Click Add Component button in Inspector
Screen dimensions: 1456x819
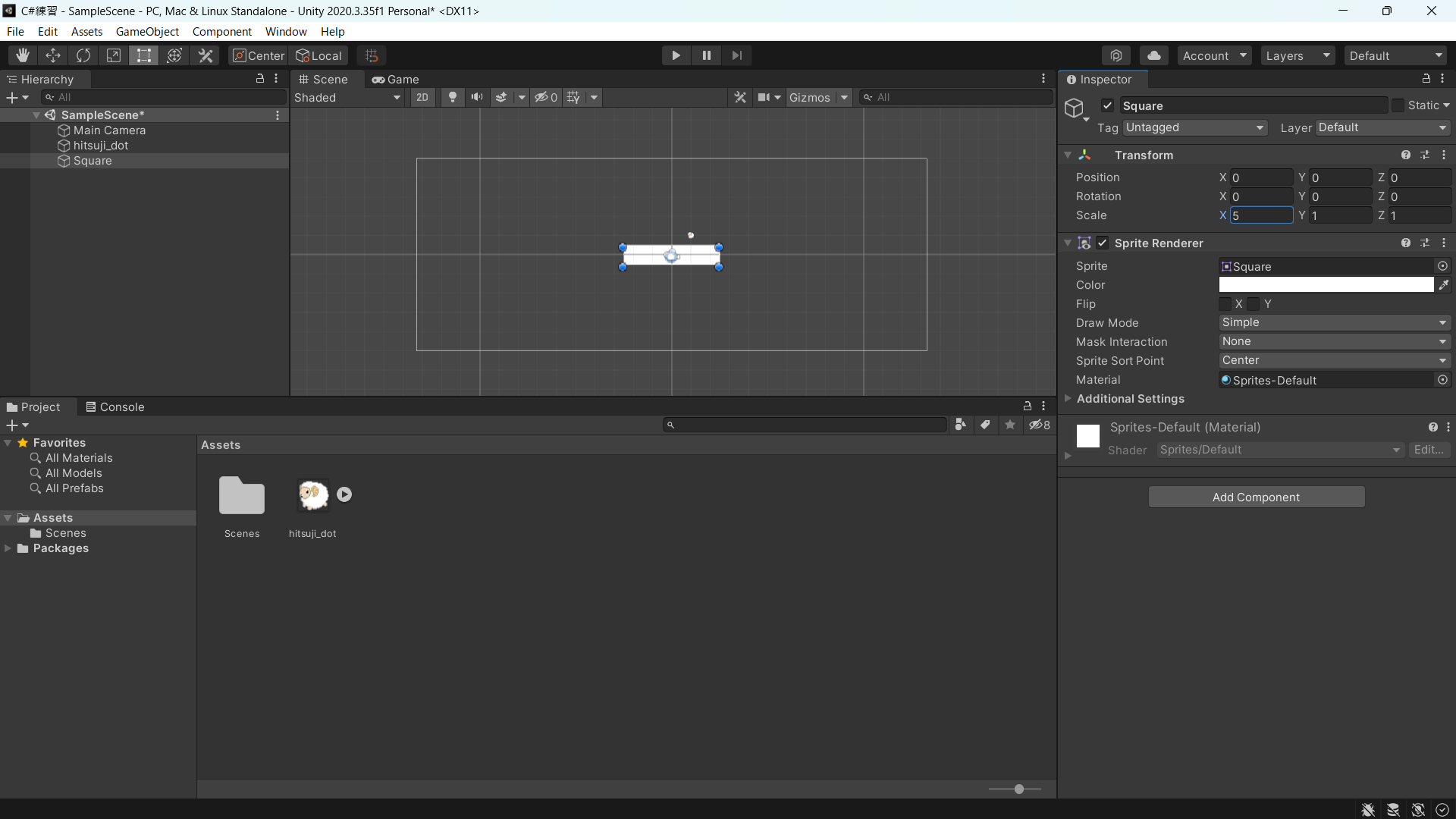(1256, 497)
